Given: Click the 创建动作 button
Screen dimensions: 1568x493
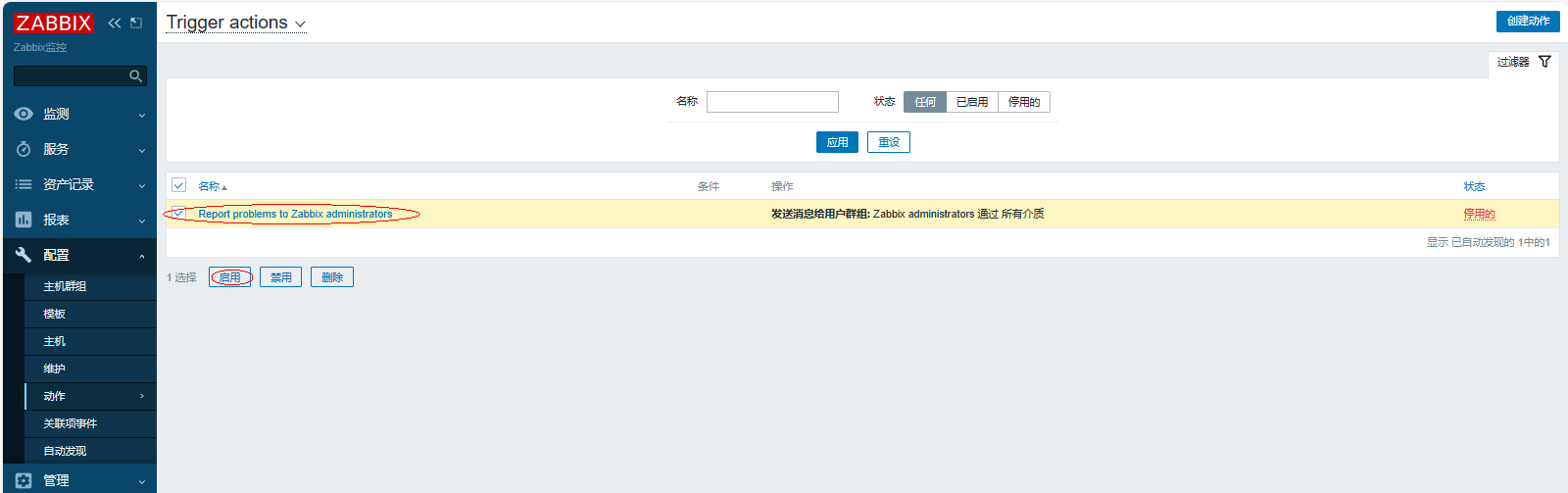Looking at the screenshot, I should [1527, 21].
